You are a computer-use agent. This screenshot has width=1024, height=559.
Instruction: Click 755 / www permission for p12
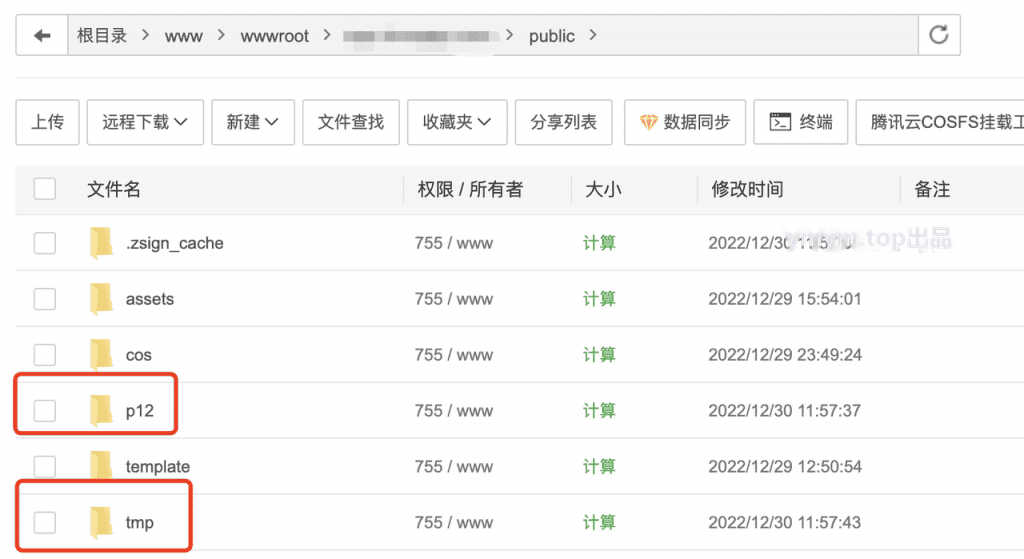tap(454, 411)
